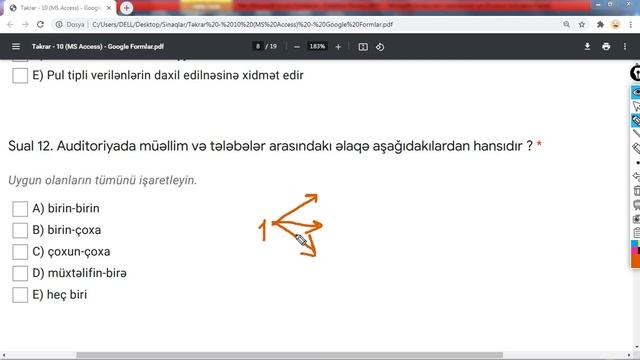Click the 183% zoom level field
Screen dimensions: 640x360
317,47
